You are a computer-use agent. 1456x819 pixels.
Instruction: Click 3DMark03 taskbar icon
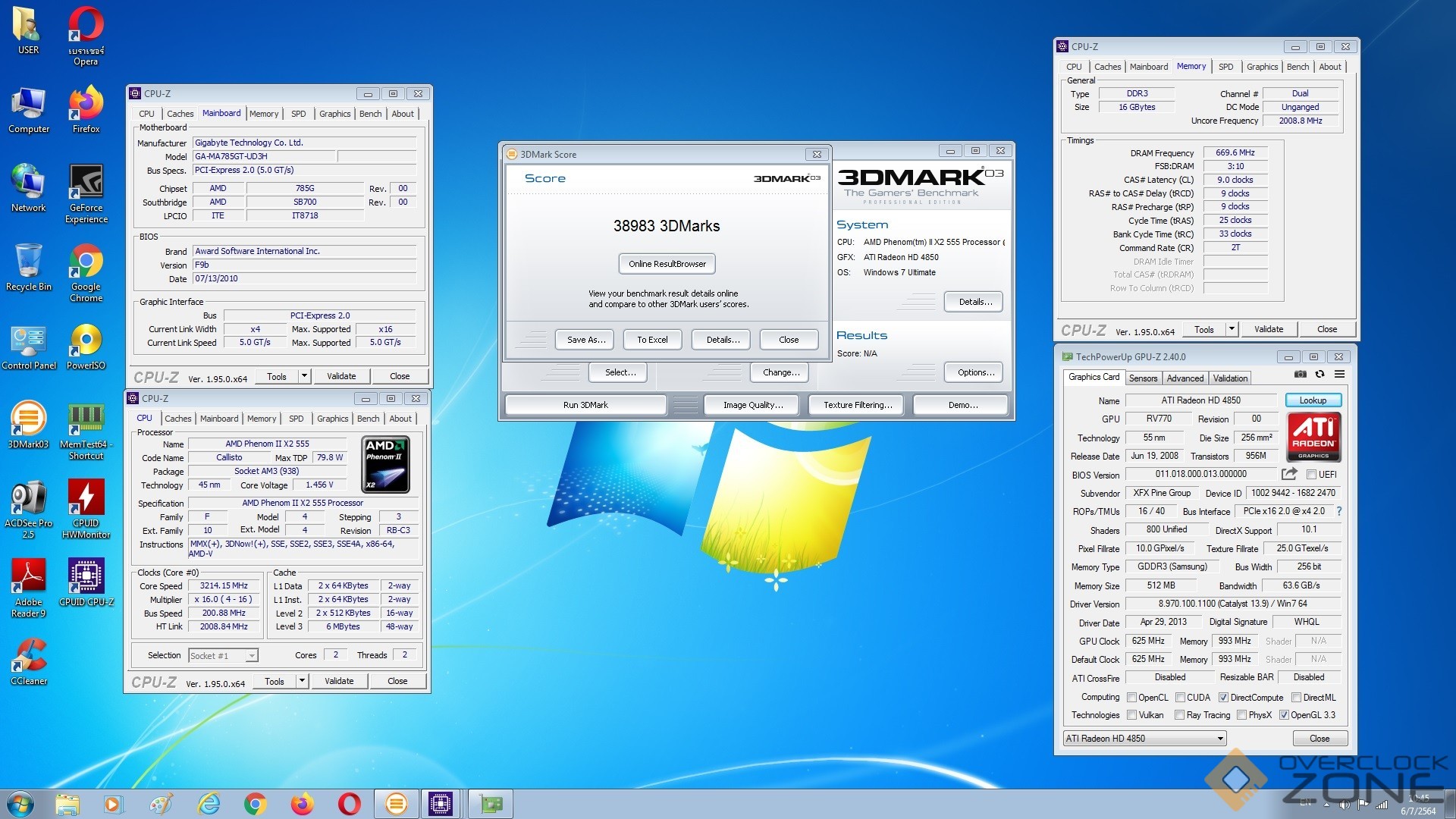pos(396,804)
